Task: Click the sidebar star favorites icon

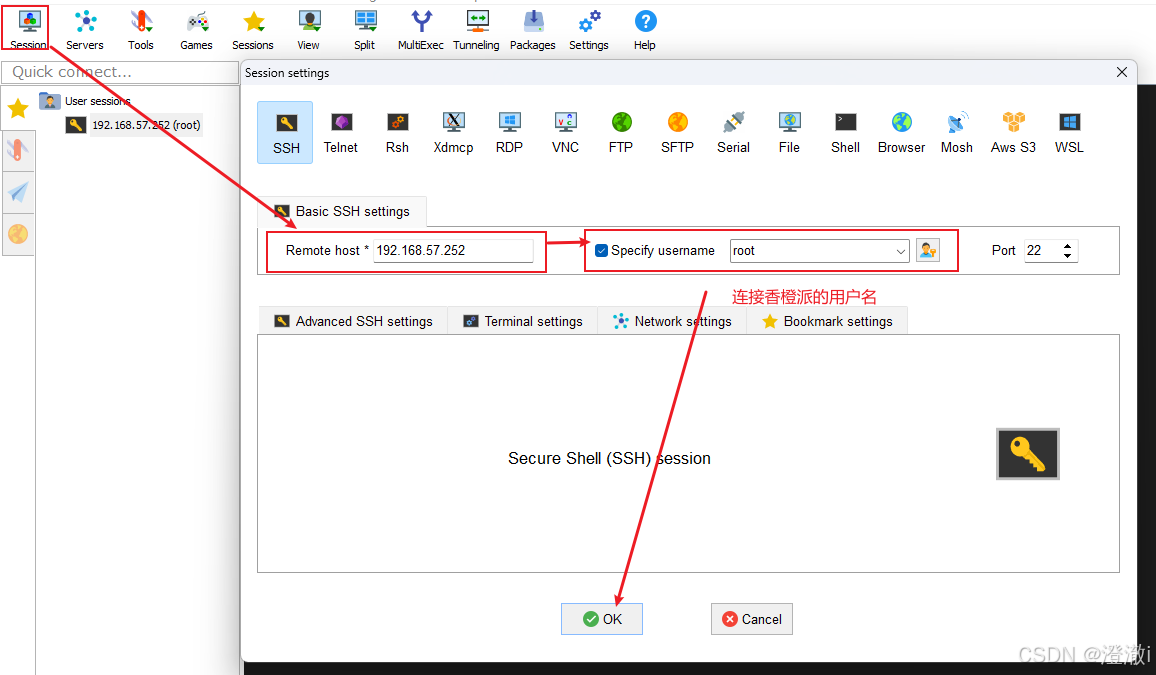Action: [18, 109]
